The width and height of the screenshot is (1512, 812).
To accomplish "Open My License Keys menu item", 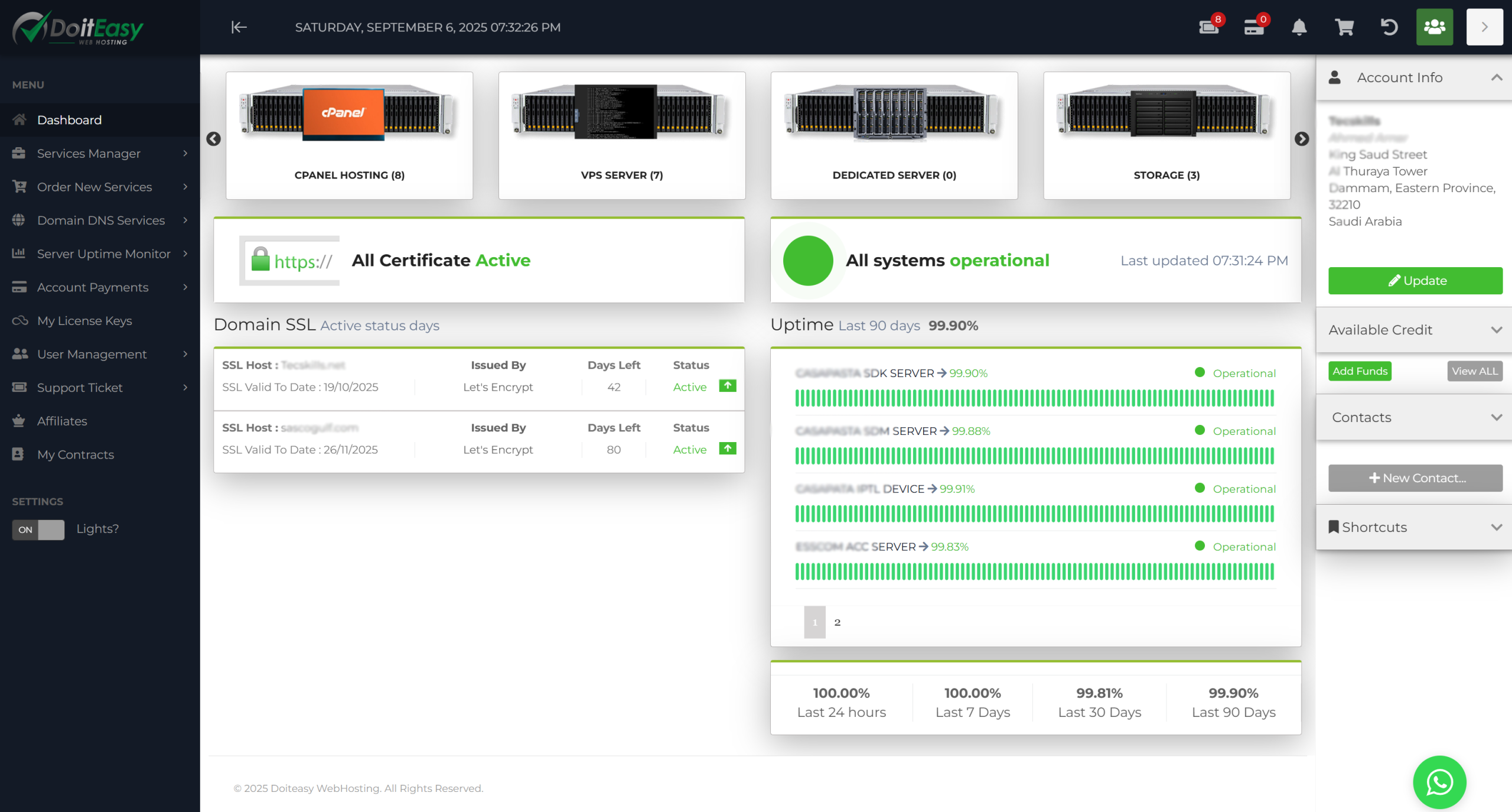I will (84, 321).
